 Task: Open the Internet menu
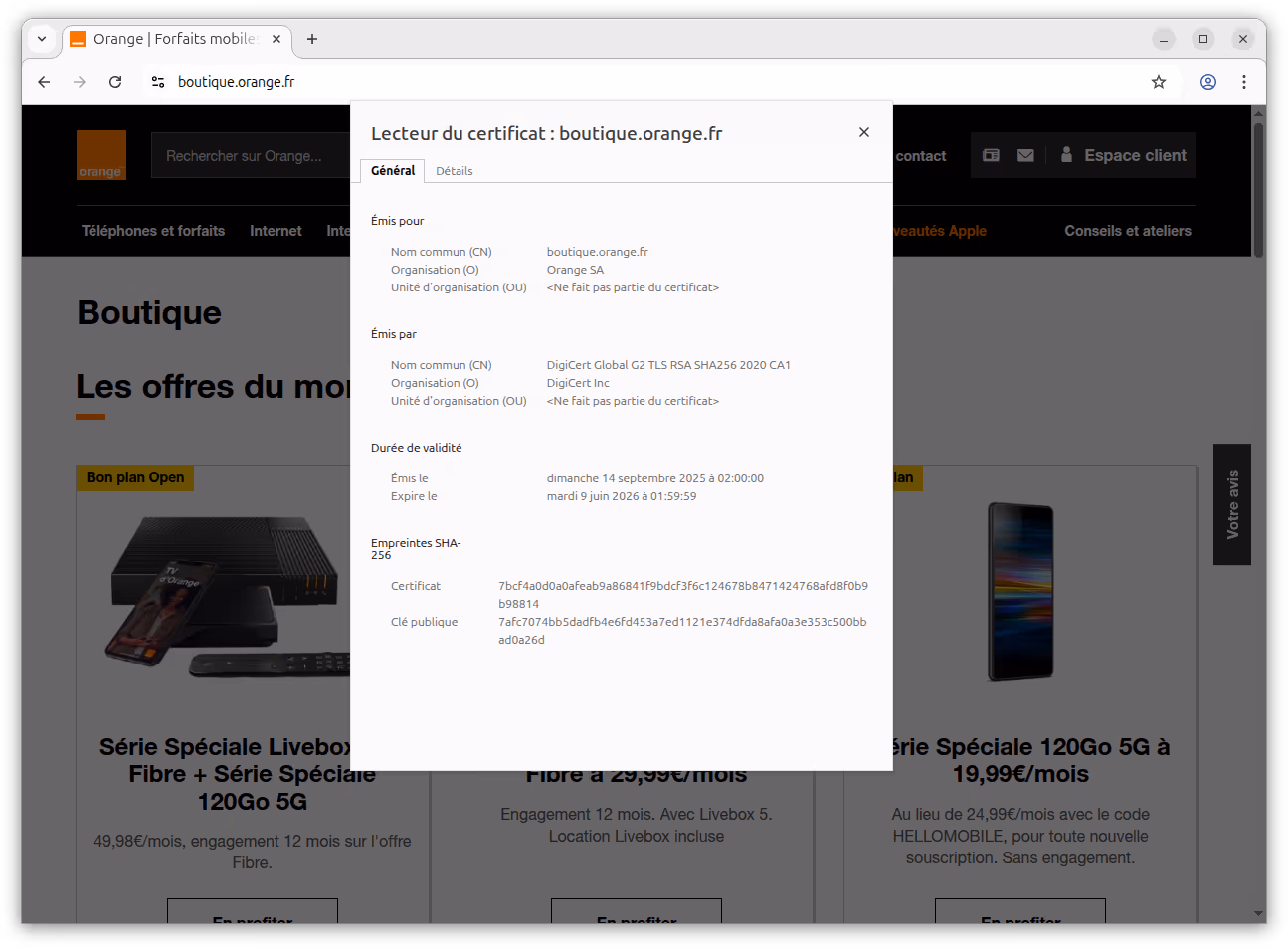click(x=276, y=231)
